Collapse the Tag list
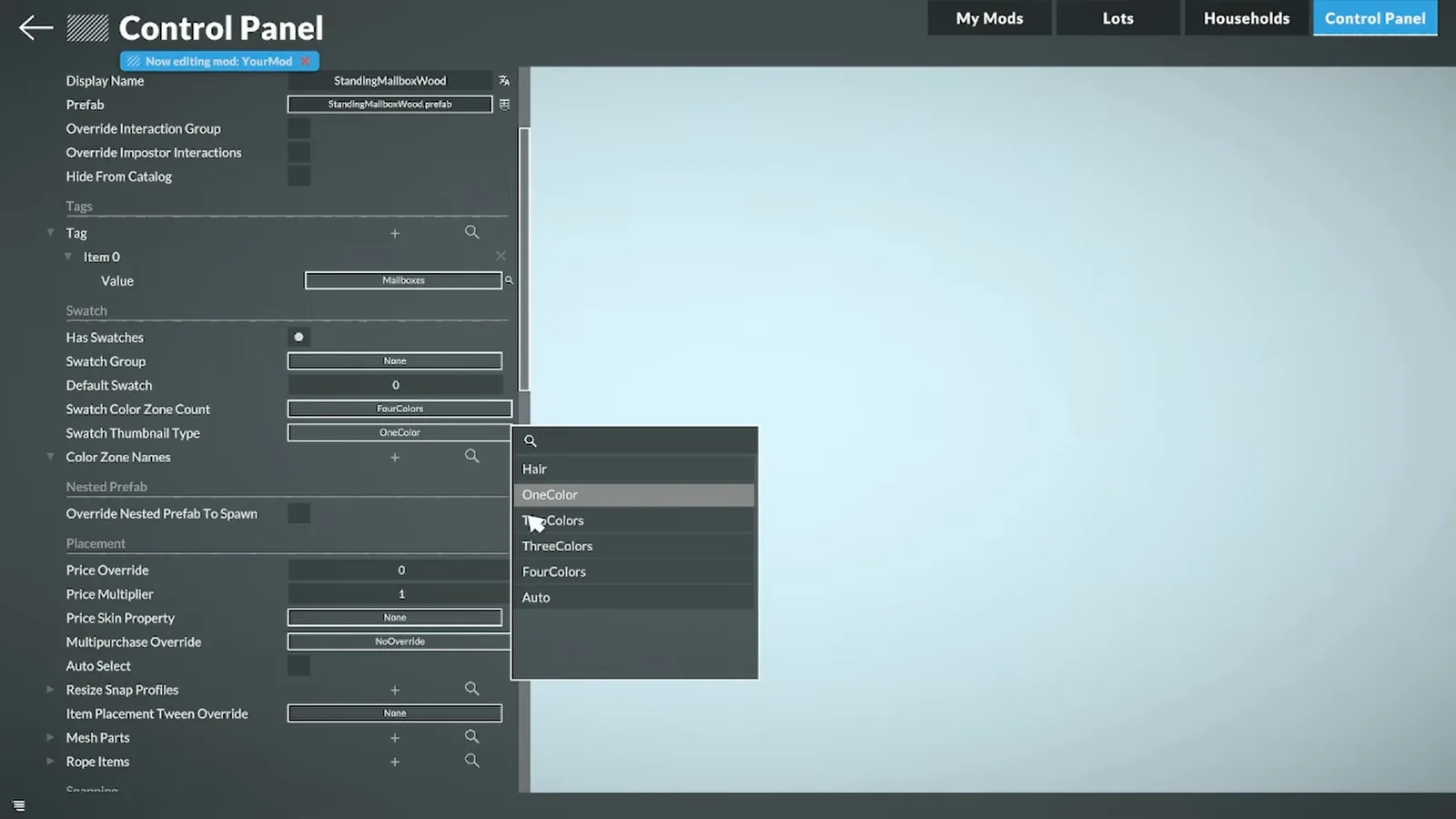 (x=51, y=233)
